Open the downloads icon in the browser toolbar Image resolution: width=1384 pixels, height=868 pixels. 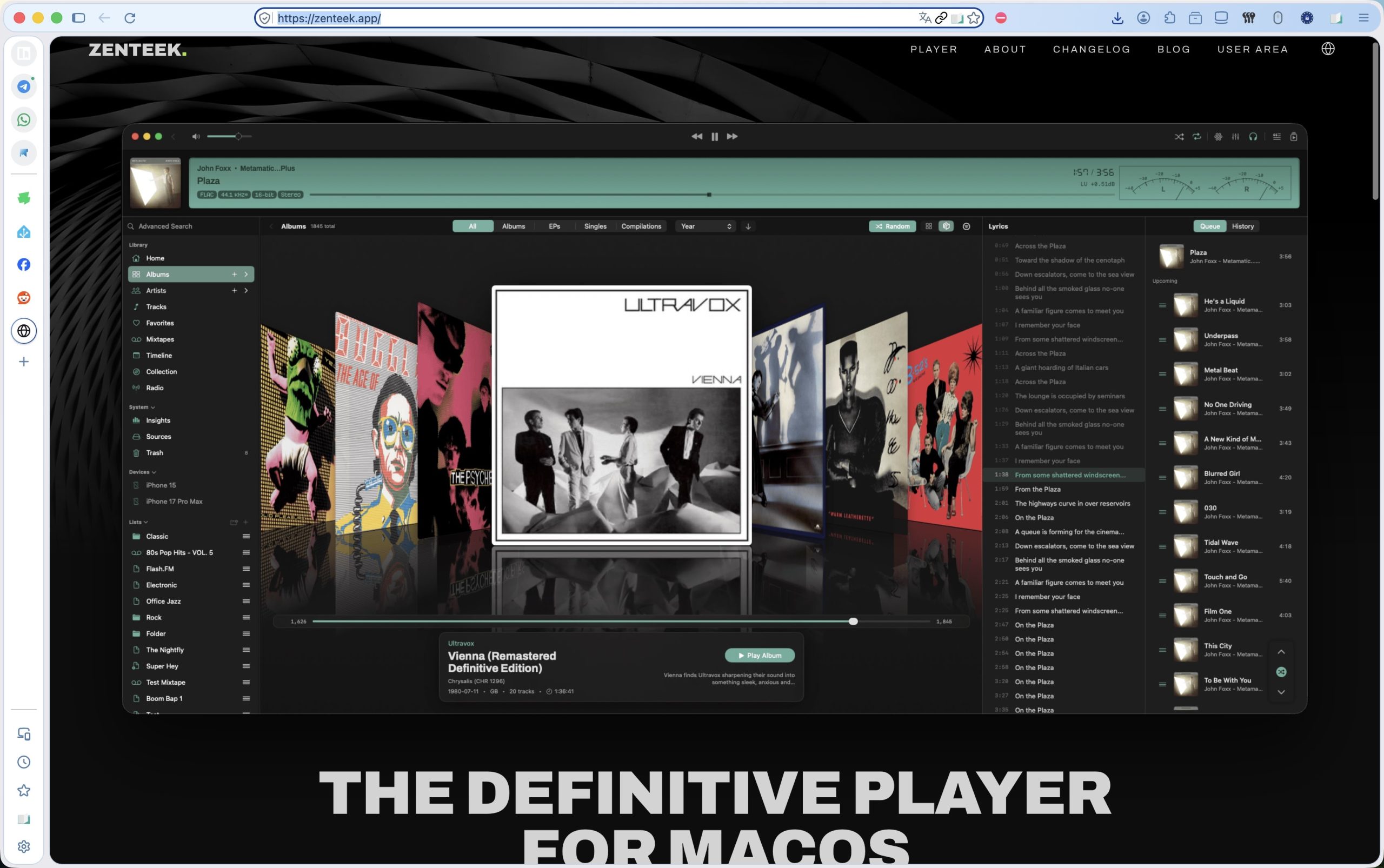[1117, 18]
